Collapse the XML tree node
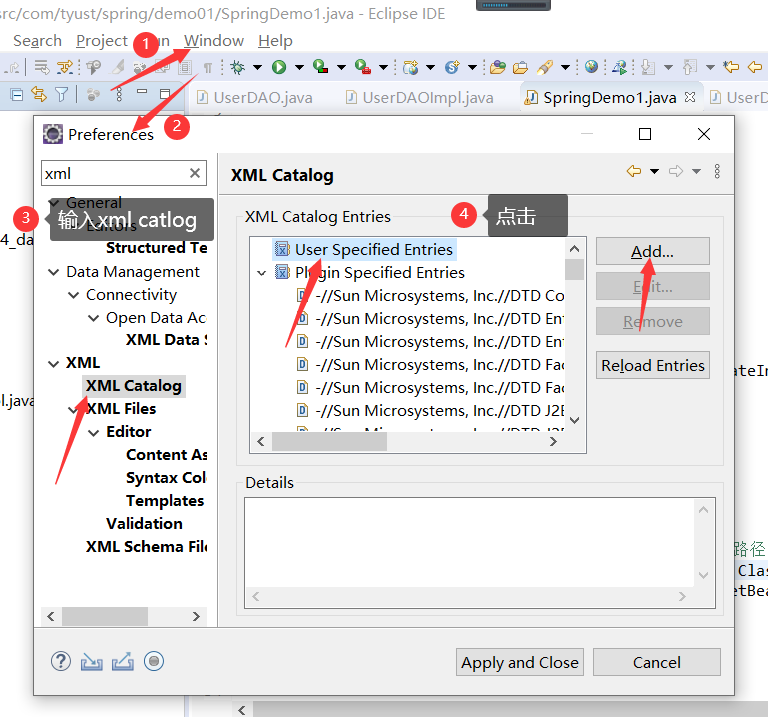Viewport: 768px width, 717px height. [x=53, y=363]
